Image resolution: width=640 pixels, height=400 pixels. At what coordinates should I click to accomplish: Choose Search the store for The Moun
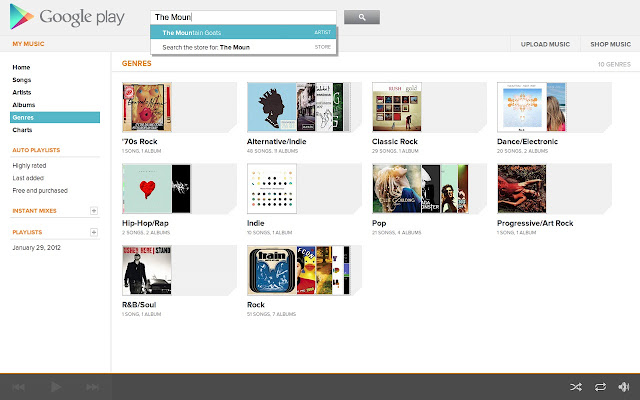(243, 47)
